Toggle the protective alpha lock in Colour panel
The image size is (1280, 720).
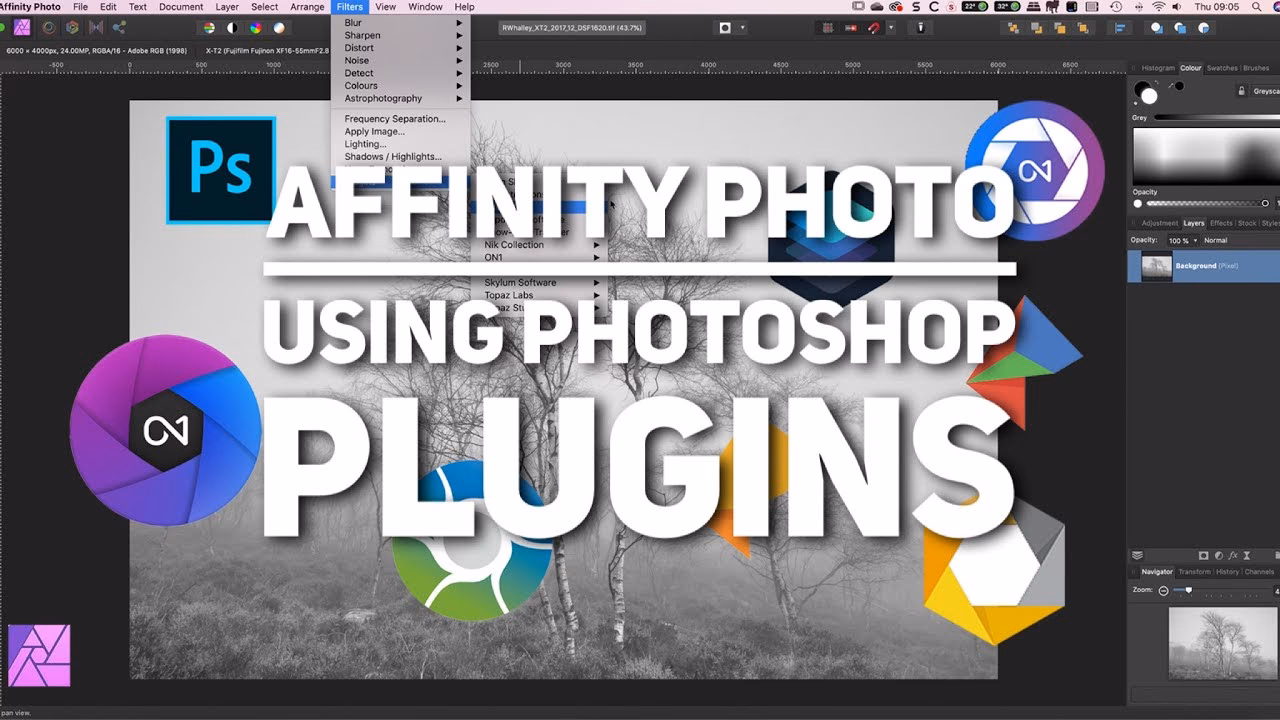click(x=1241, y=91)
